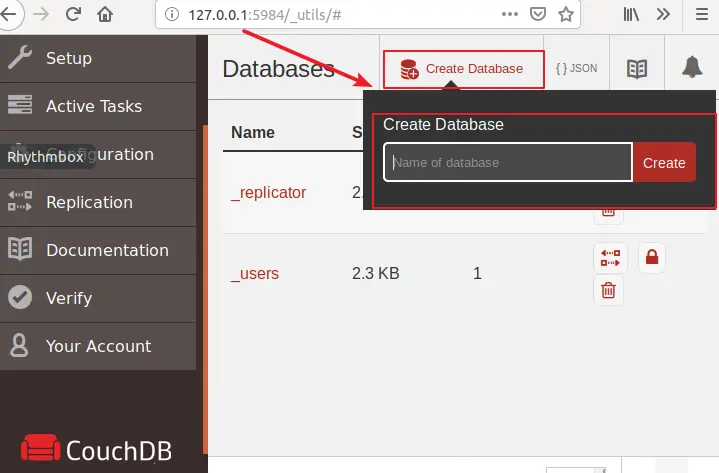
Task: Focus the Name of database field
Action: point(508,162)
